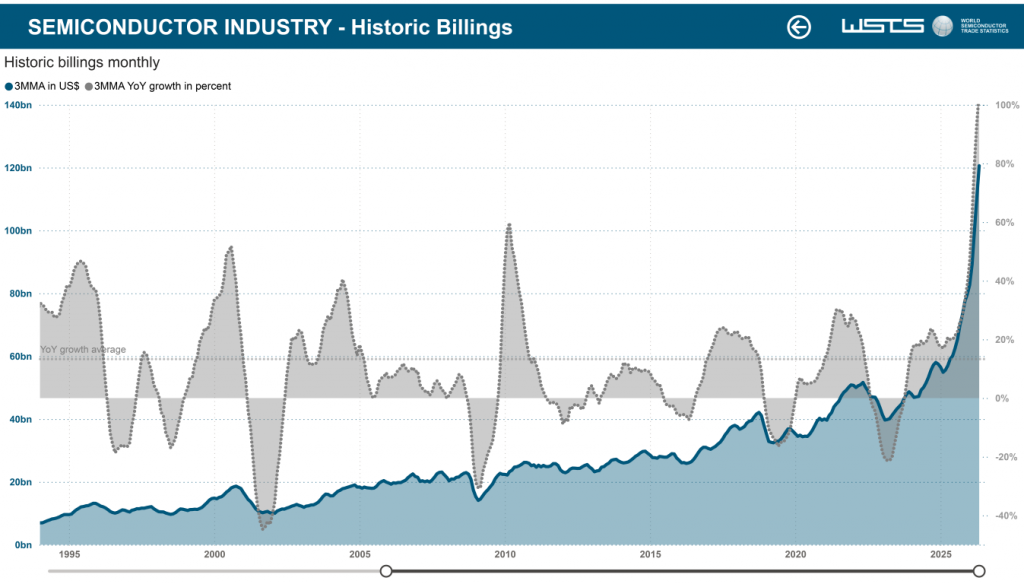Click the 'Historic billings monthly' chart title
The image size is (1024, 584).
click(82, 63)
